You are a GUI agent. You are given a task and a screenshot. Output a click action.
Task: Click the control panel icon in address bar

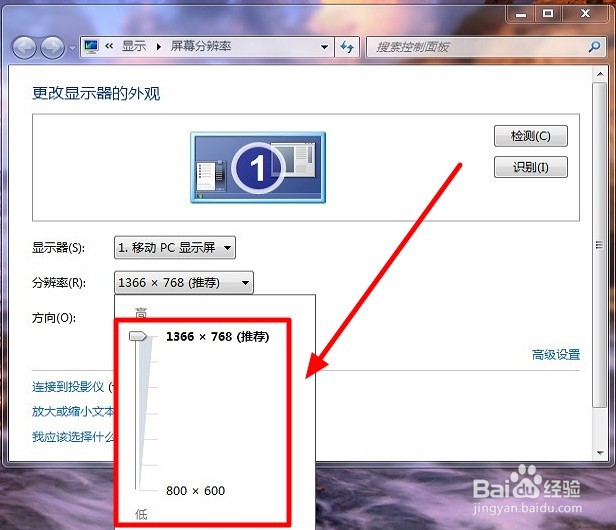(91, 46)
